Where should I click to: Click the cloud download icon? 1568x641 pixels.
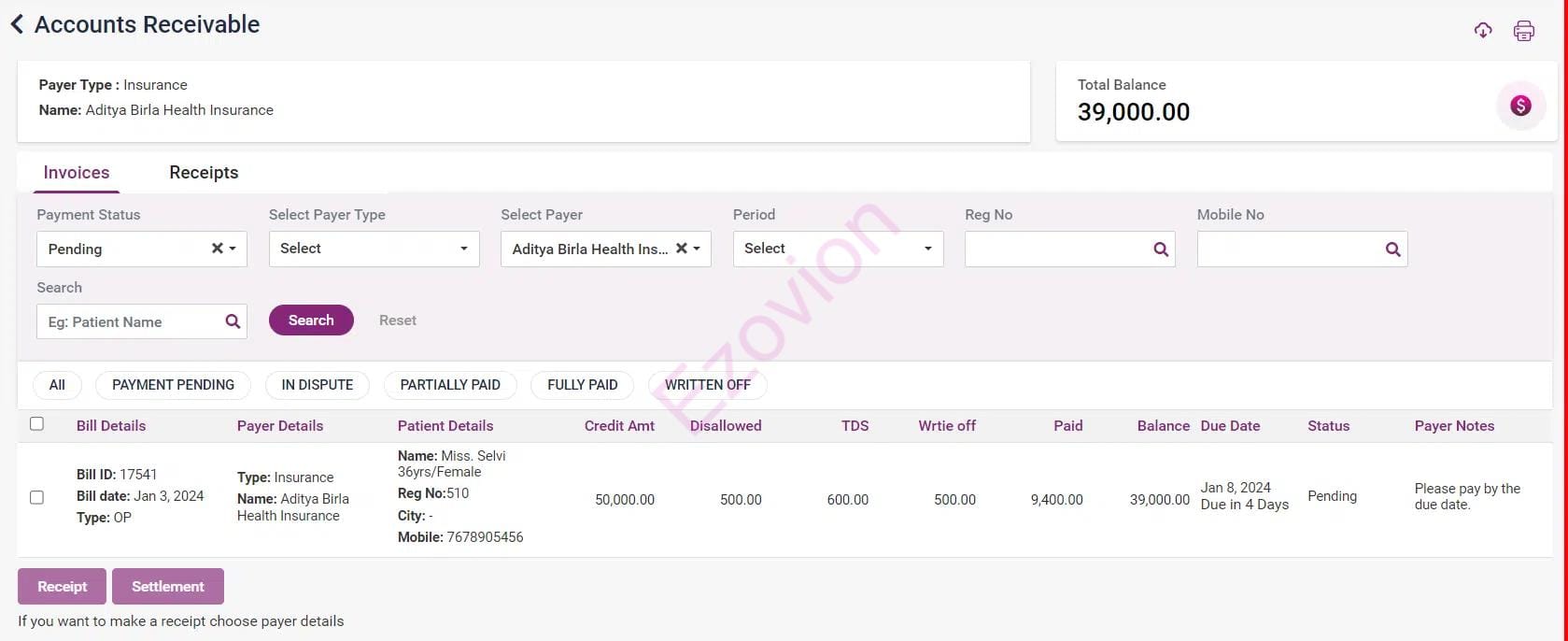click(1483, 31)
